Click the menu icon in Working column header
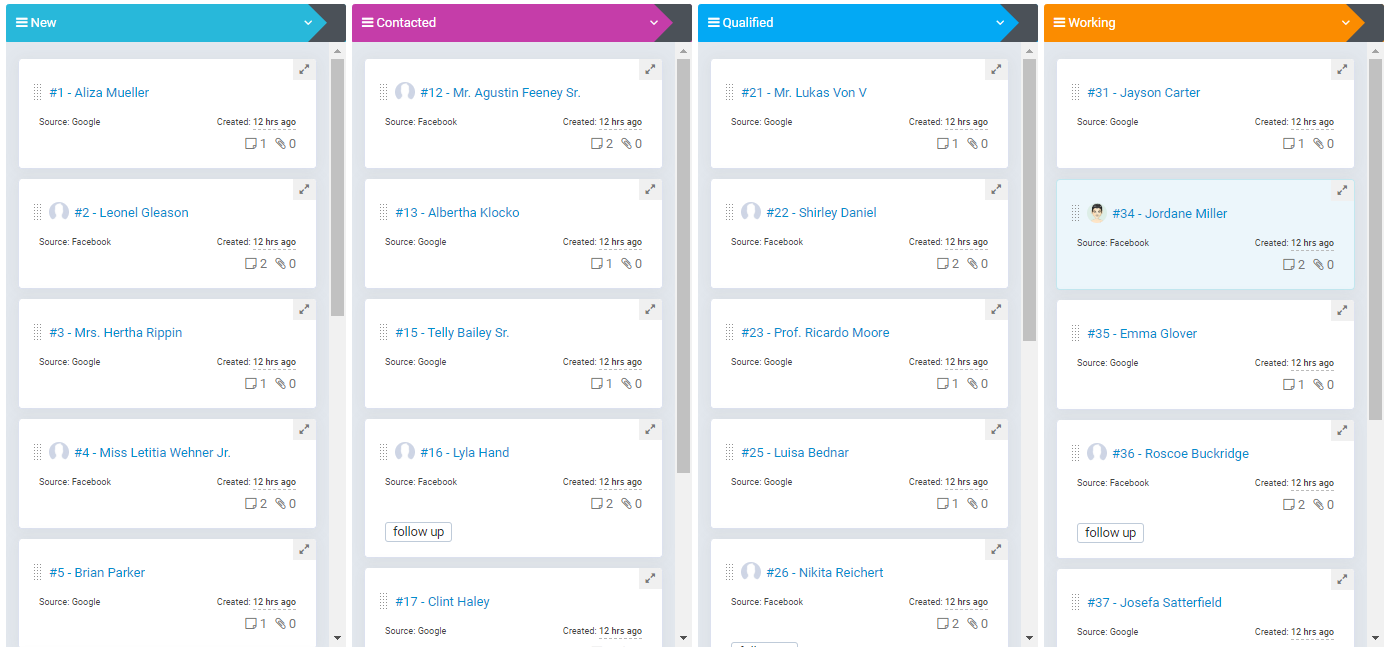 pyautogui.click(x=1060, y=23)
